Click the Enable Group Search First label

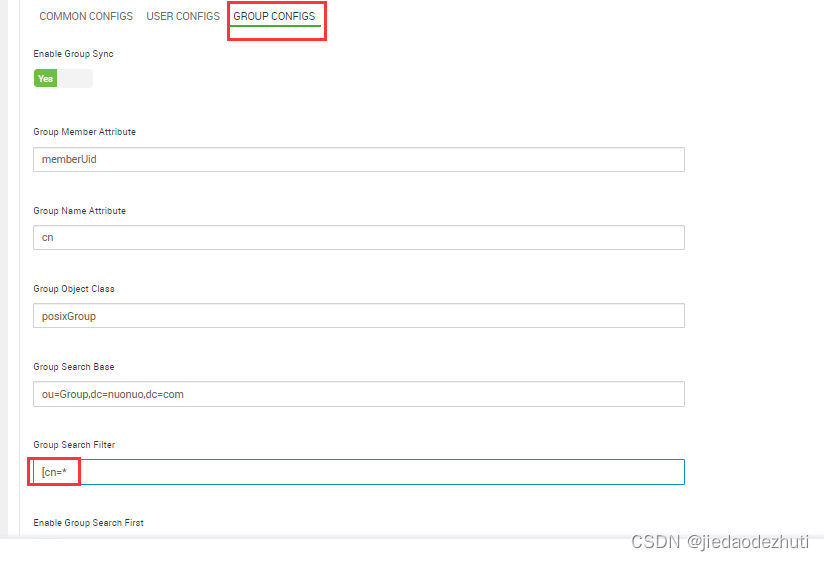tap(88, 523)
